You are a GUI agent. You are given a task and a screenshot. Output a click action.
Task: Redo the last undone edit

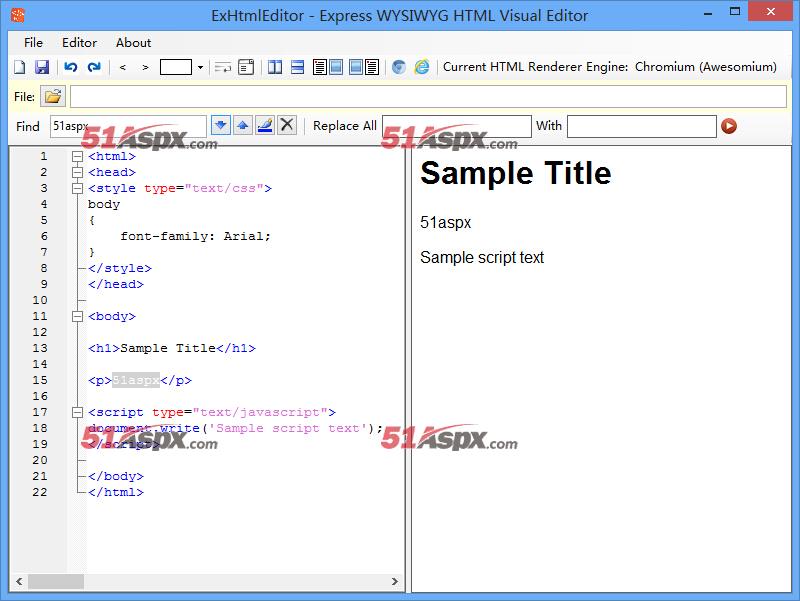94,67
